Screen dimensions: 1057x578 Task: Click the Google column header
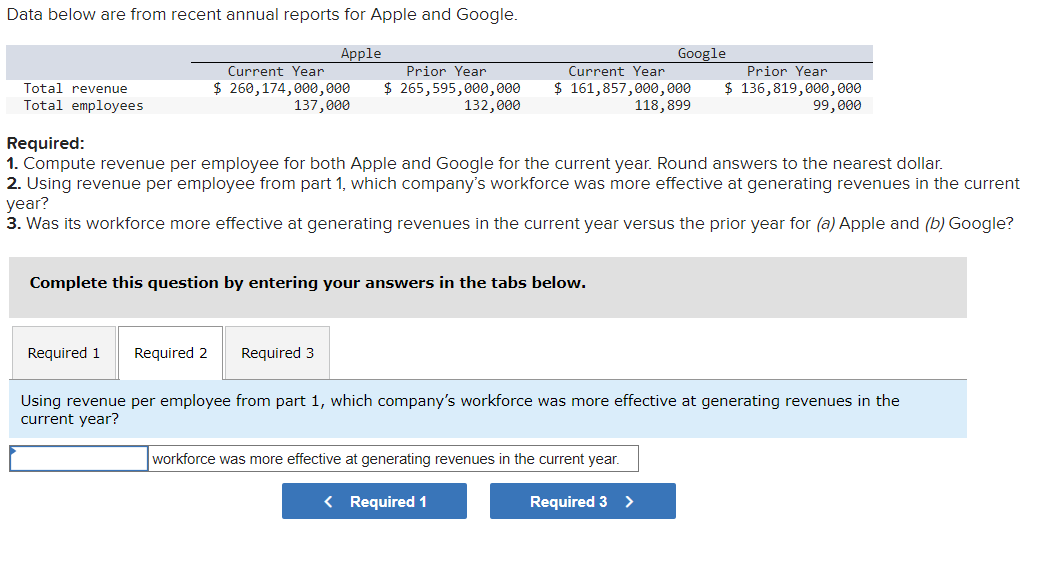[701, 53]
